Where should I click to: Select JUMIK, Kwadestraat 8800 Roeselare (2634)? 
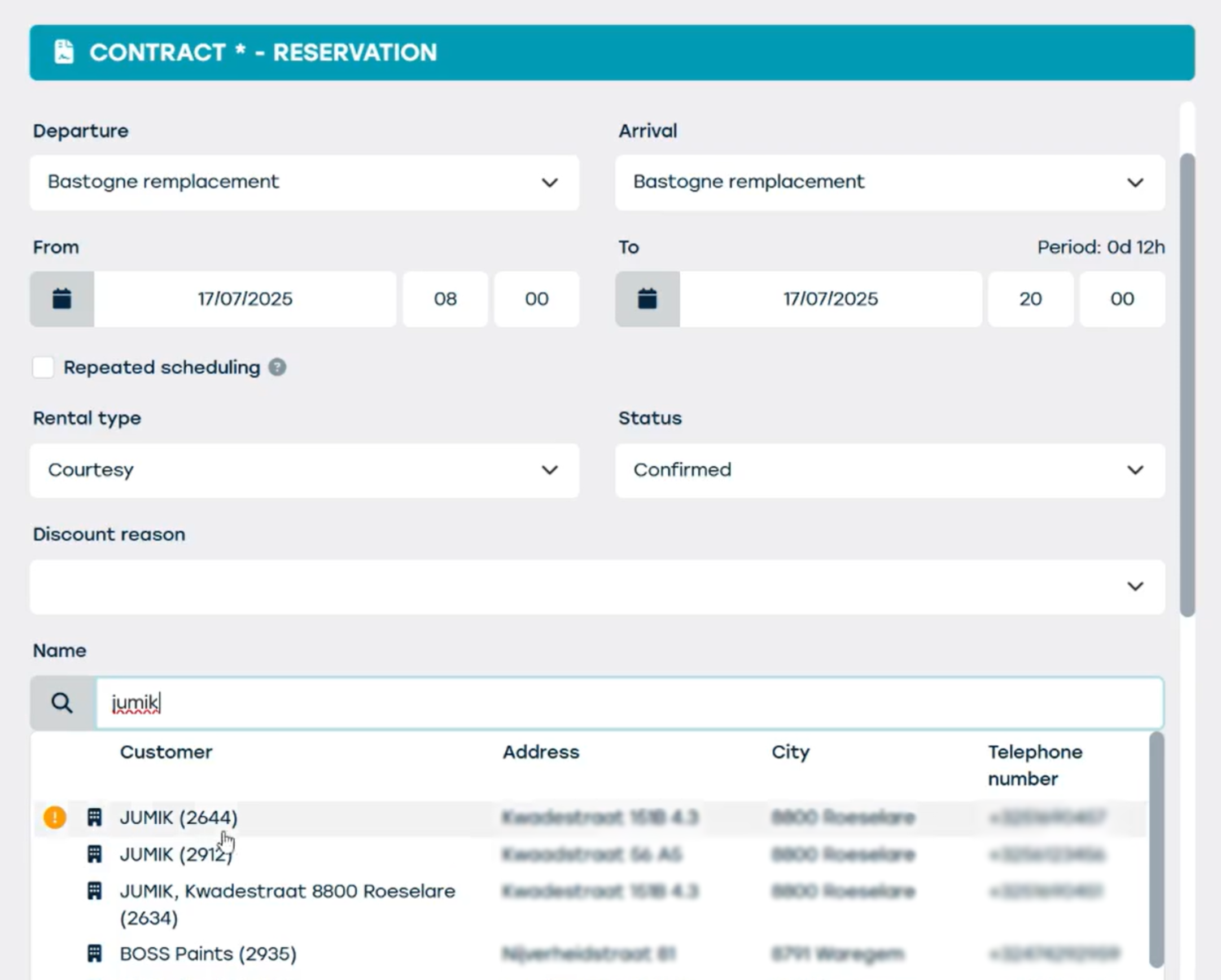[x=287, y=904]
